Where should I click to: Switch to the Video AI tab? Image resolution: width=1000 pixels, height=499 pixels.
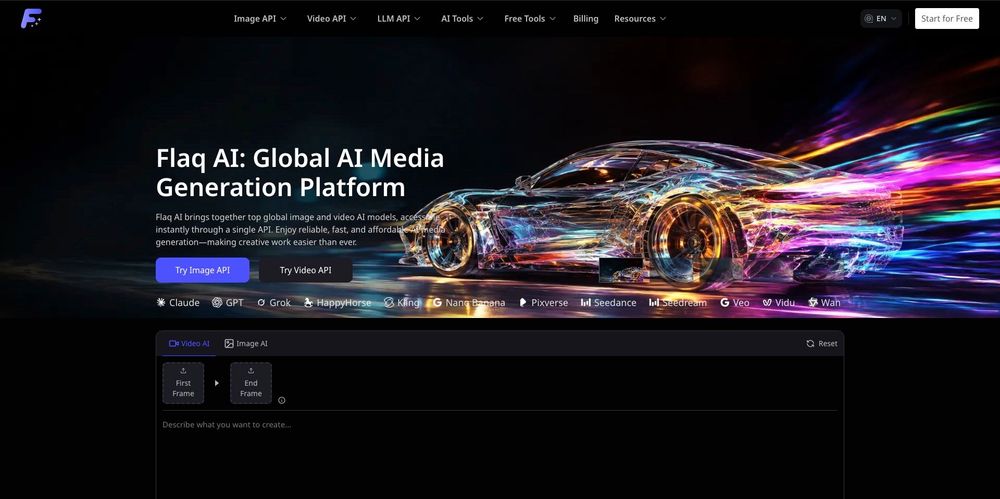click(x=189, y=343)
